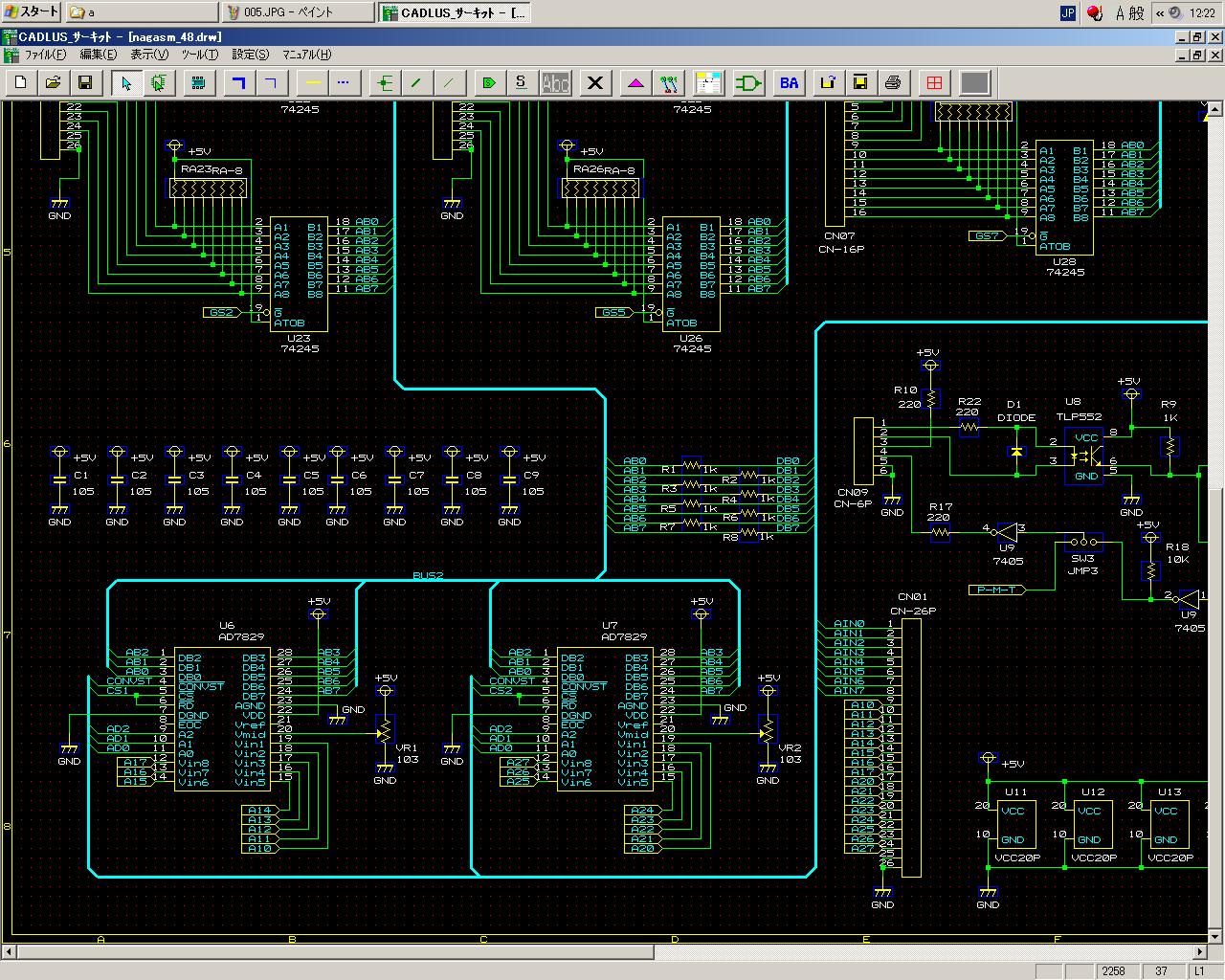Expand the ツール(T) dropdown menu
This screenshot has height=980, width=1225.
click(199, 55)
